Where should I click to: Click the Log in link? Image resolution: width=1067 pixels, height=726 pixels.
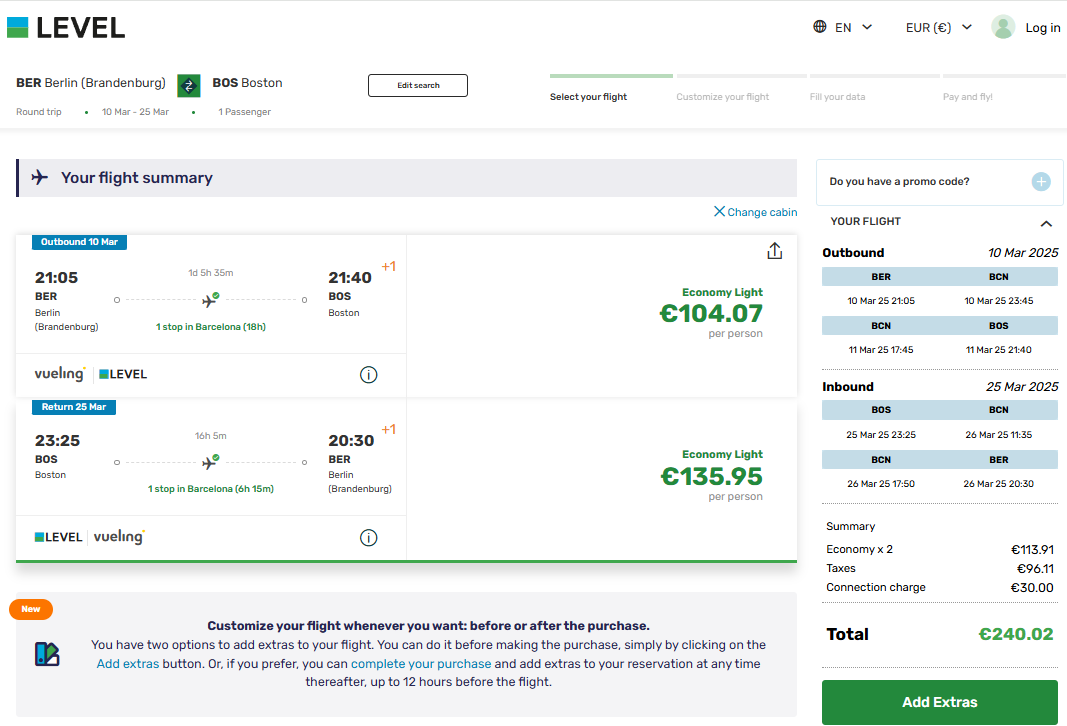pyautogui.click(x=1043, y=27)
